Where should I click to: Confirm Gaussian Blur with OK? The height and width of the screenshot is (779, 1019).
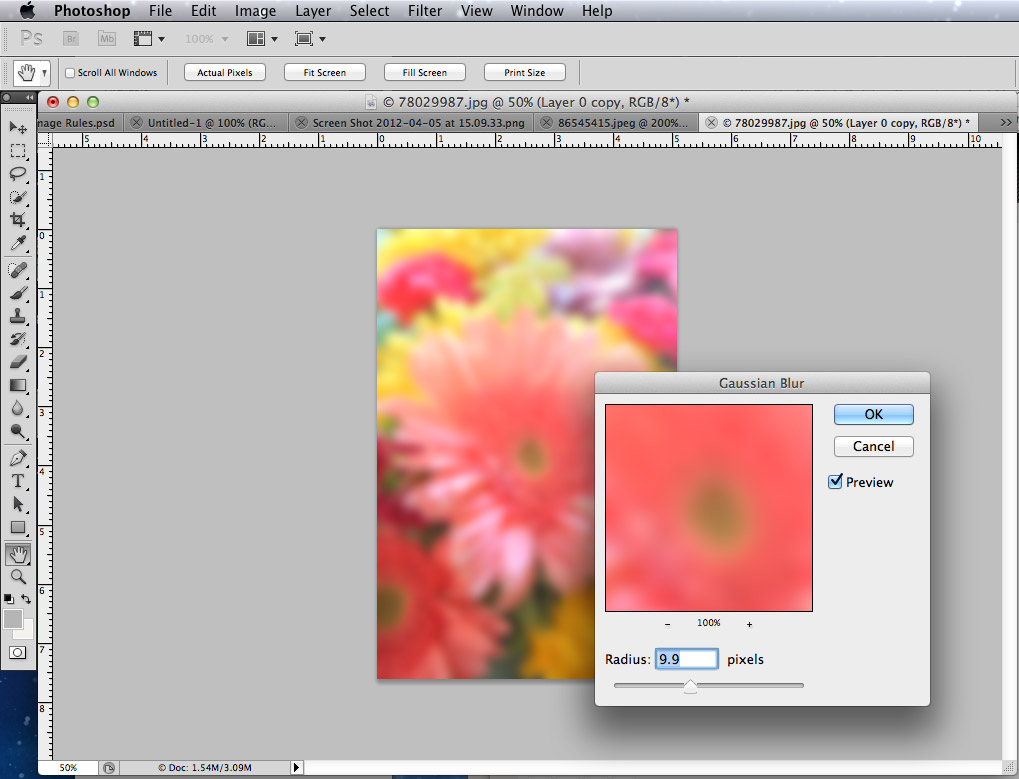coord(873,414)
